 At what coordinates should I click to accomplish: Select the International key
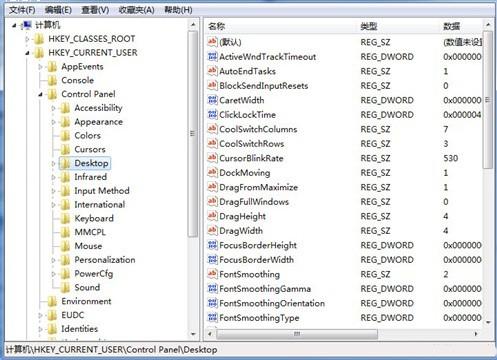click(100, 205)
